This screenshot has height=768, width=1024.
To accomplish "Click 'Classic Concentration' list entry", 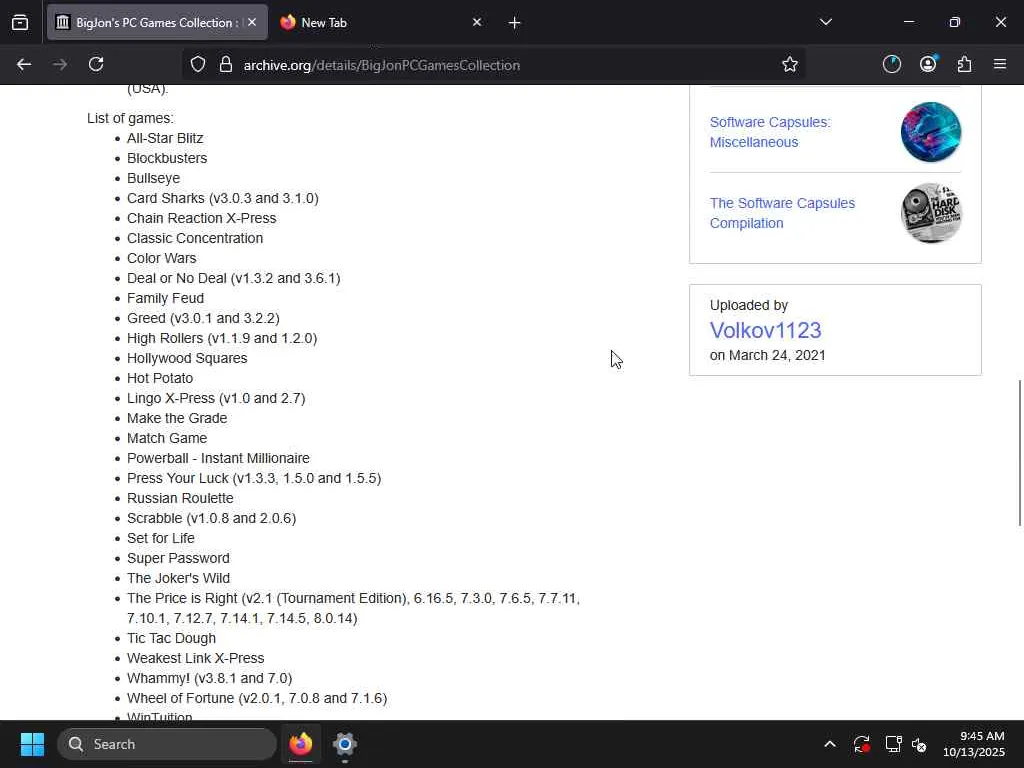I will pyautogui.click(x=195, y=238).
